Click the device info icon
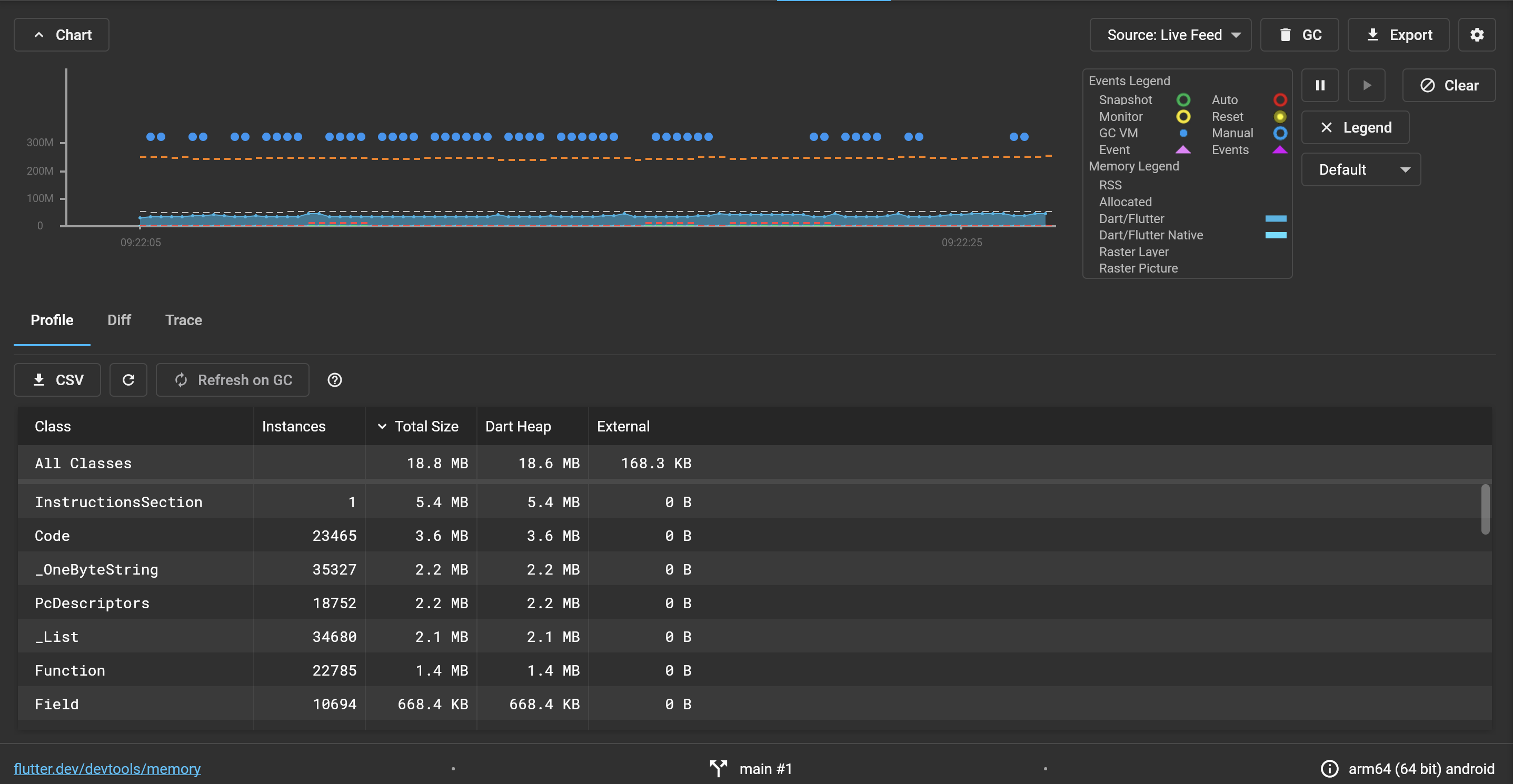The height and width of the screenshot is (784, 1513). click(x=1329, y=769)
